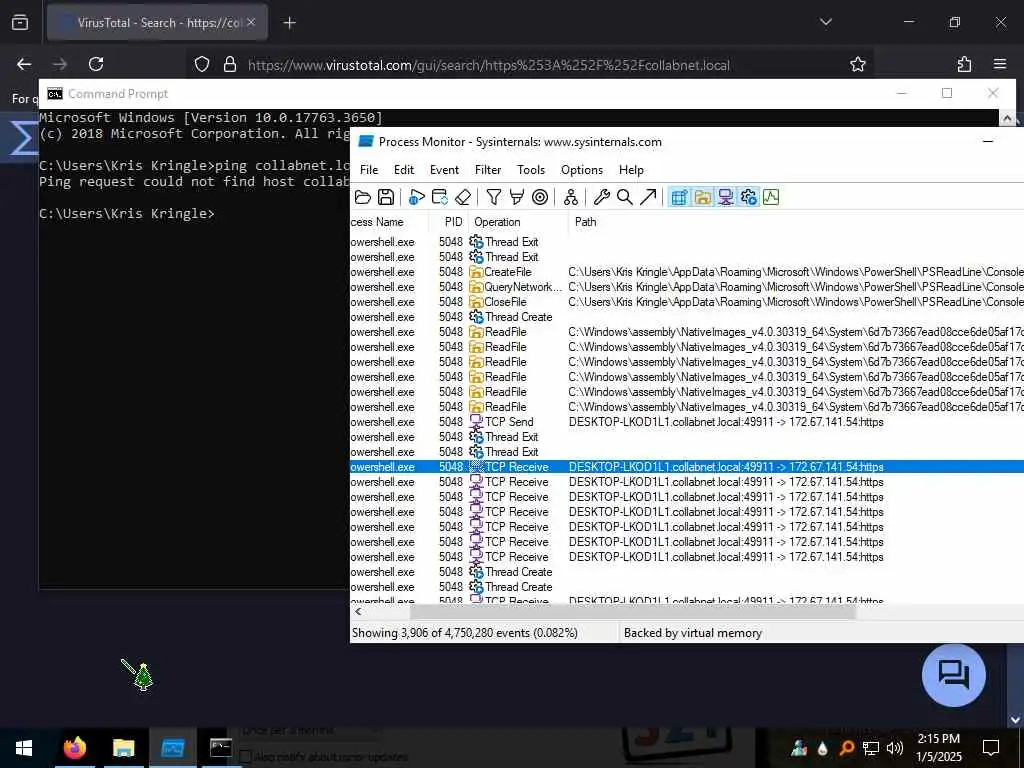Open Firefox View icon beside tabs

pyautogui.click(x=20, y=23)
